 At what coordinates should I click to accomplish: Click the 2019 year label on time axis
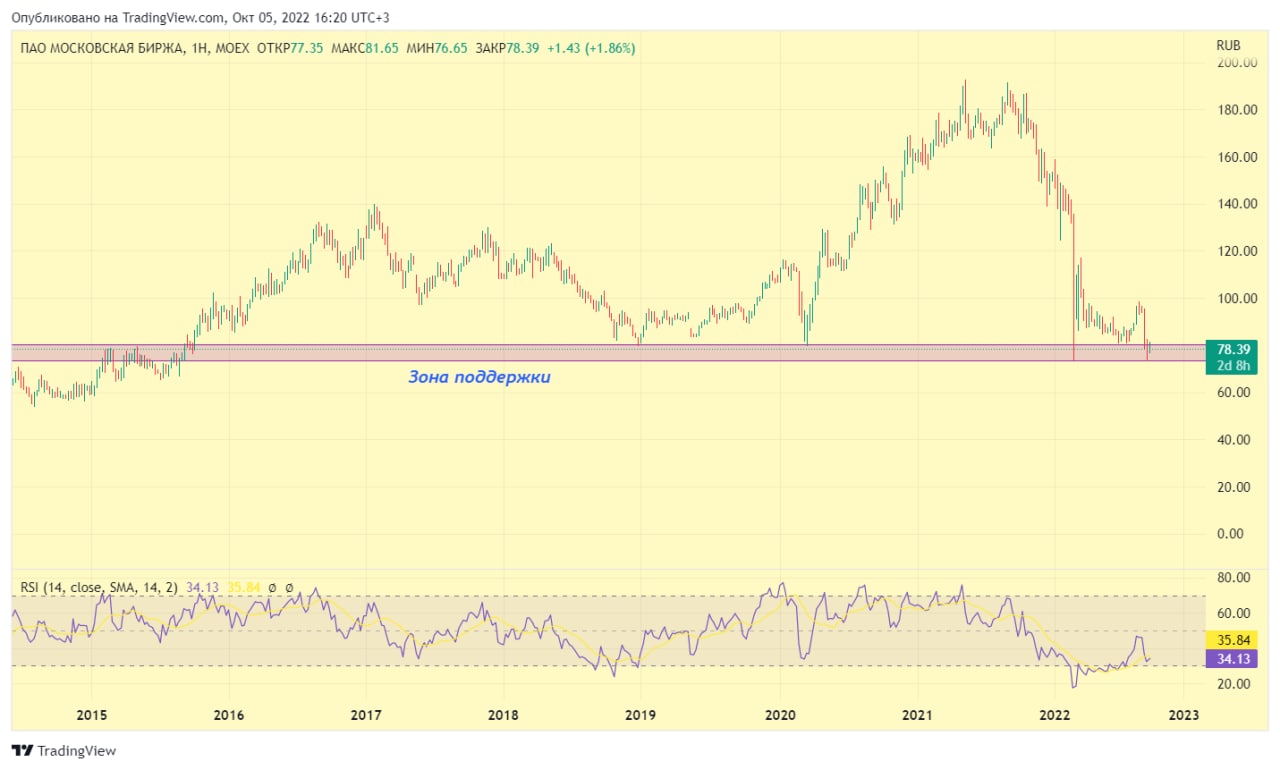tap(640, 715)
